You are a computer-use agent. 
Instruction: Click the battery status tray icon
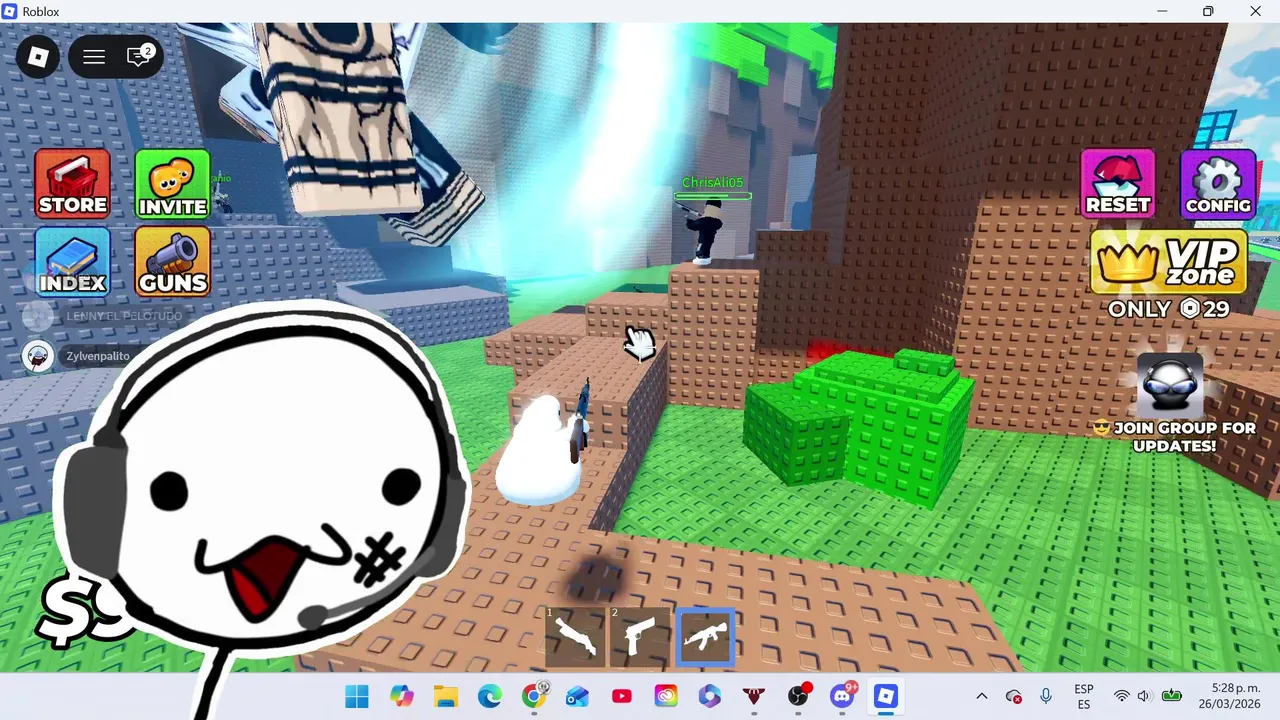point(1171,696)
